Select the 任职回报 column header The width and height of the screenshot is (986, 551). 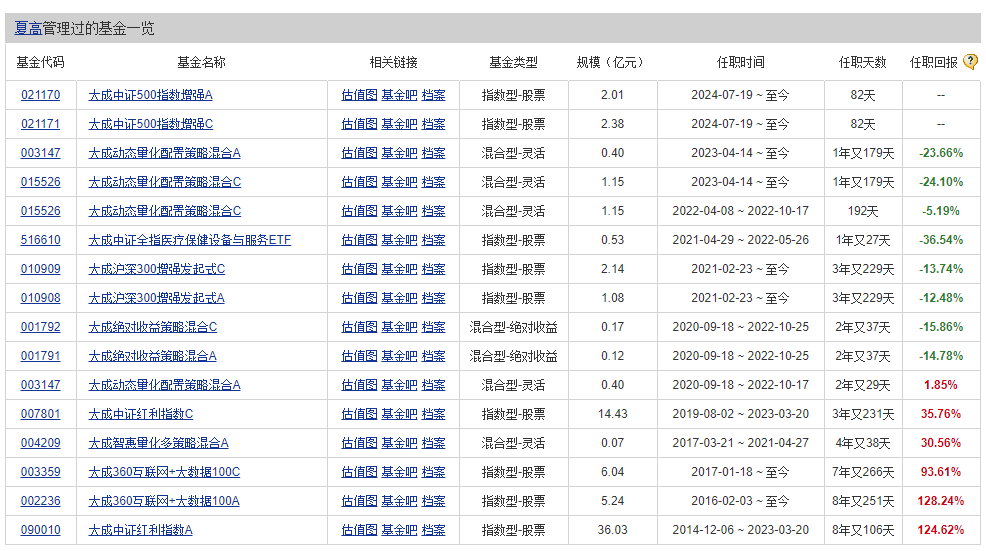[934, 62]
